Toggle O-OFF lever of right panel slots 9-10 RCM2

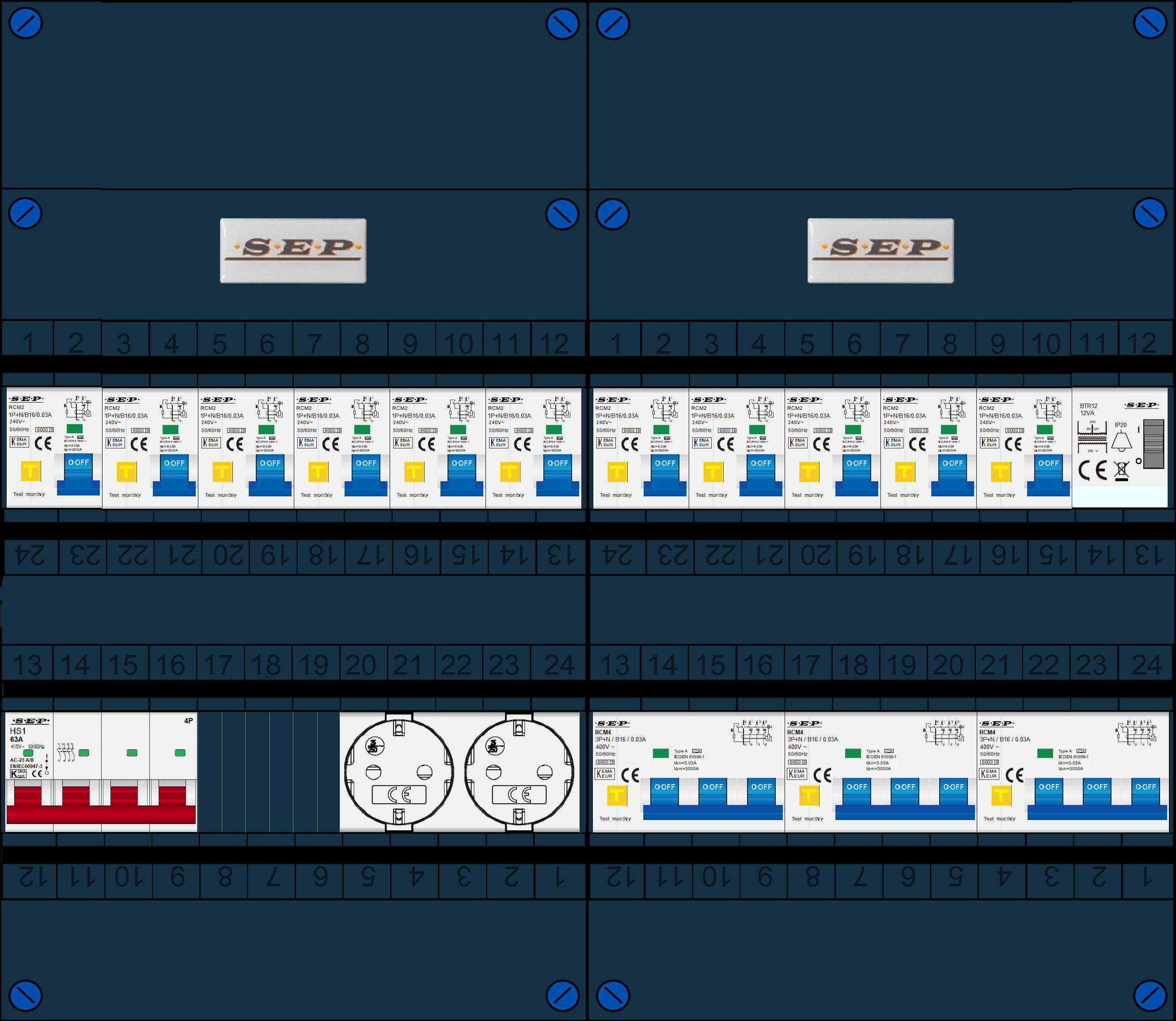[x=1048, y=475]
